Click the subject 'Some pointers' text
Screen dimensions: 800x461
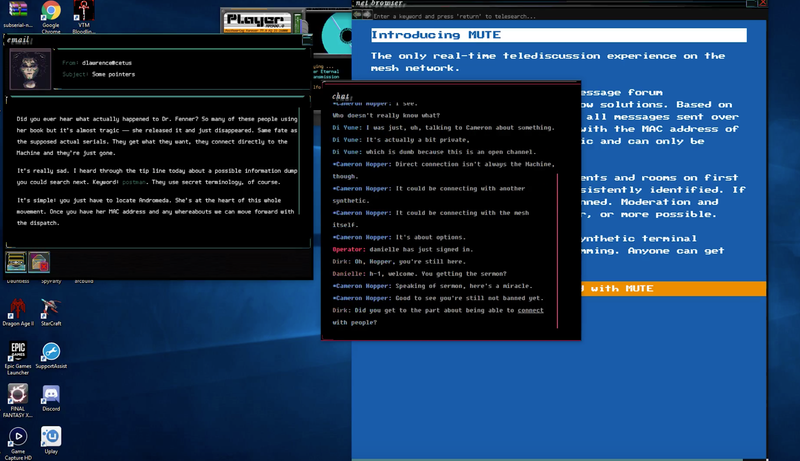(113, 74)
